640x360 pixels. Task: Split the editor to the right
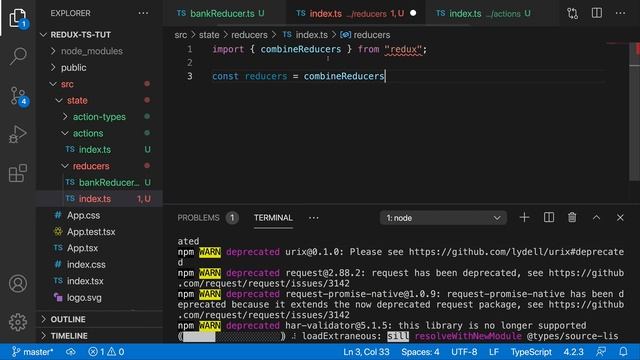pyautogui.click(x=597, y=13)
